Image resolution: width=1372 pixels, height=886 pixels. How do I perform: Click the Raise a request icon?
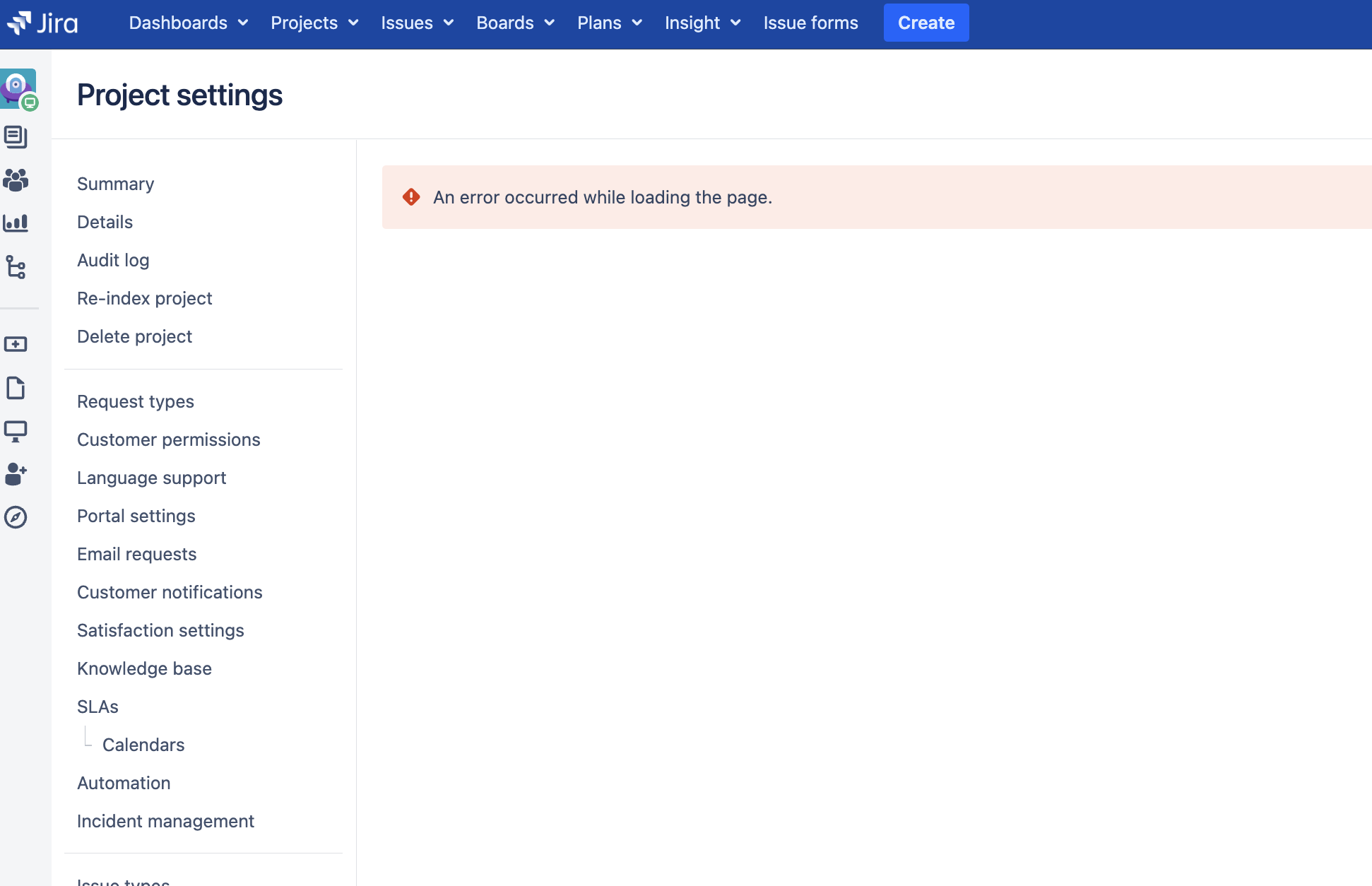pos(16,344)
